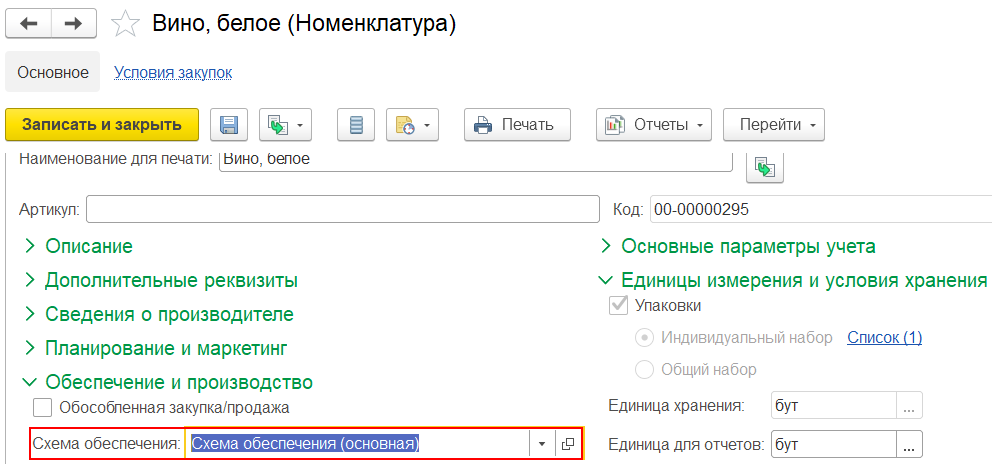Click the ellipsis next to Единица хранения
Screen dimensions: 992x464
click(909, 406)
